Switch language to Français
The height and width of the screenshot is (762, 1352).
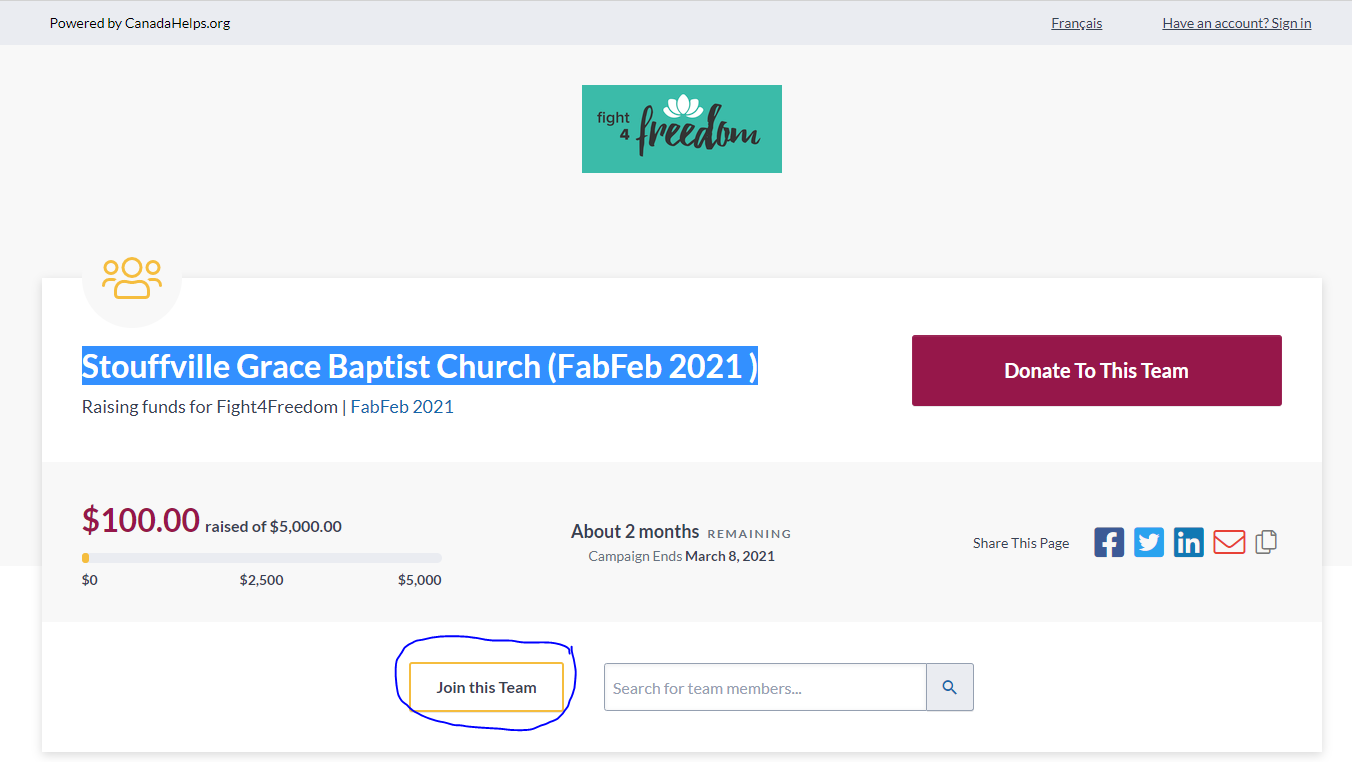[1077, 23]
